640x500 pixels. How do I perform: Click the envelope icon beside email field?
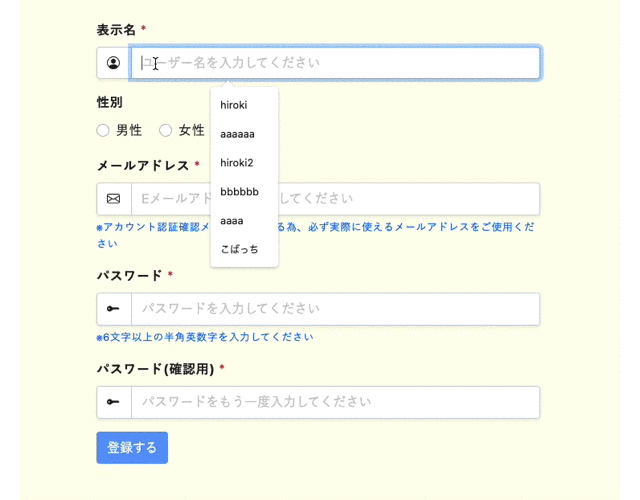coord(113,199)
